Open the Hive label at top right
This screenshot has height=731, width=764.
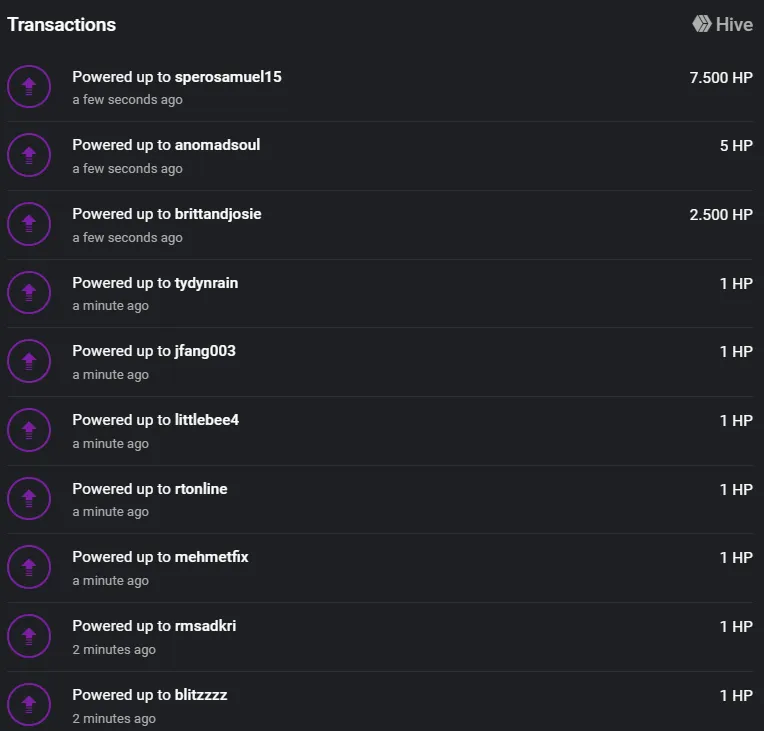(734, 24)
